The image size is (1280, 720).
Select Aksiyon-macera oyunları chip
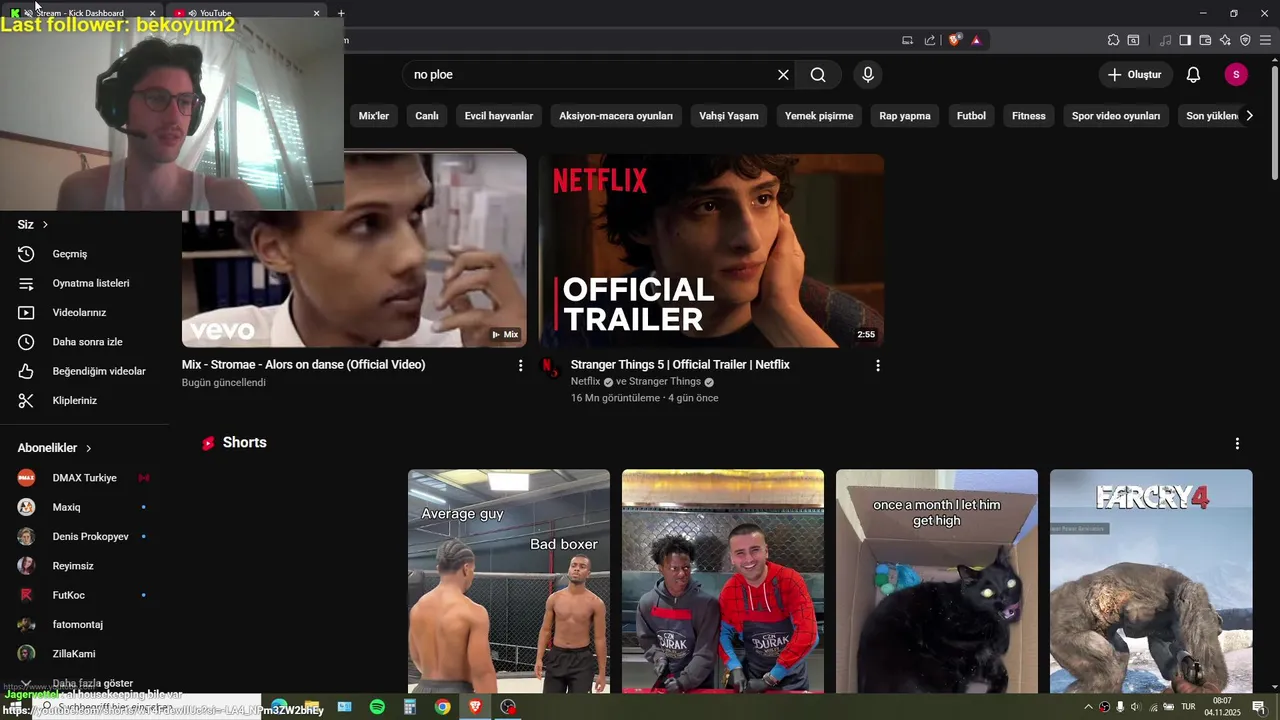(x=616, y=116)
